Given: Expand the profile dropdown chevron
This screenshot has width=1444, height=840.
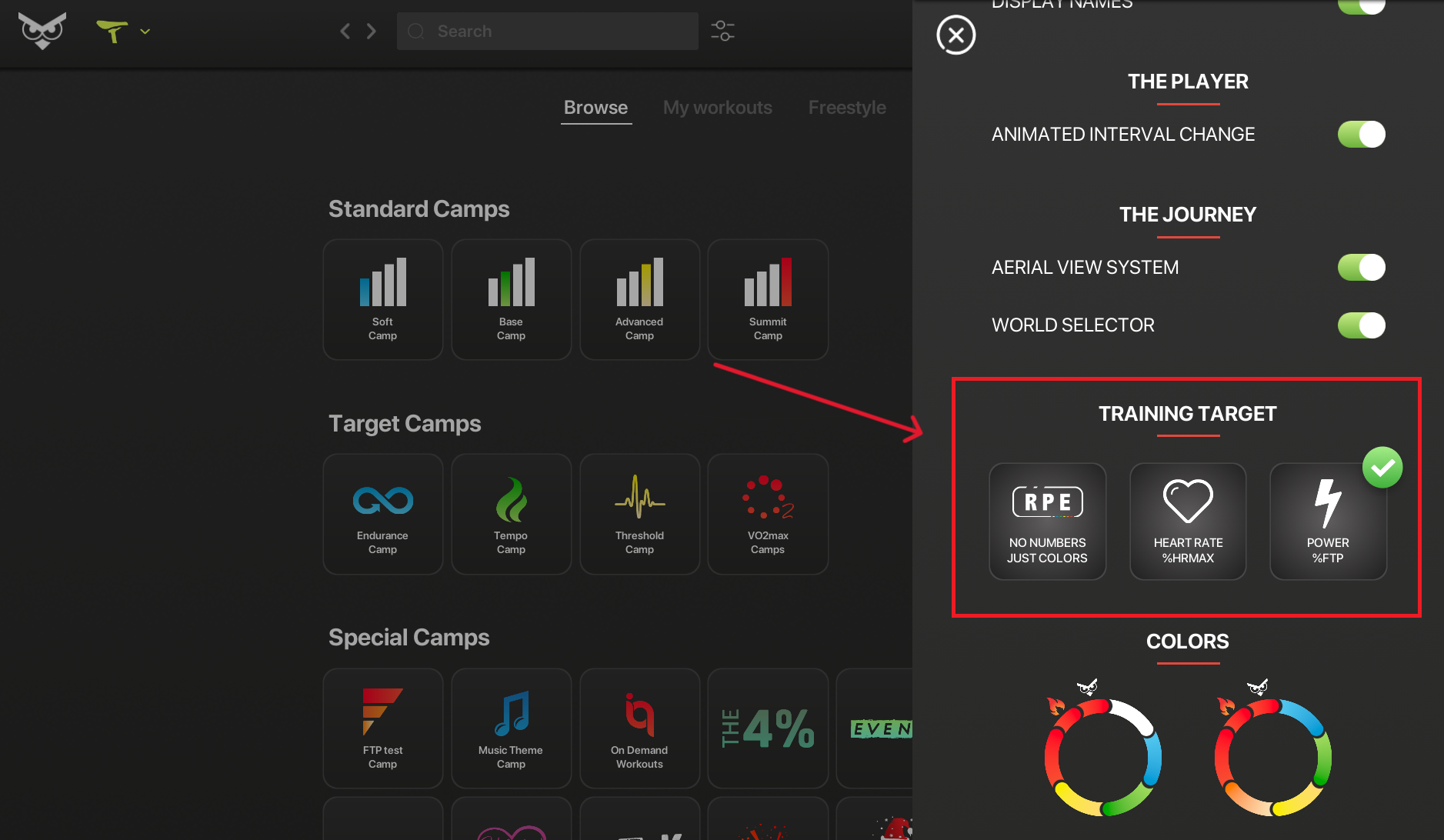Looking at the screenshot, I should coord(145,32).
